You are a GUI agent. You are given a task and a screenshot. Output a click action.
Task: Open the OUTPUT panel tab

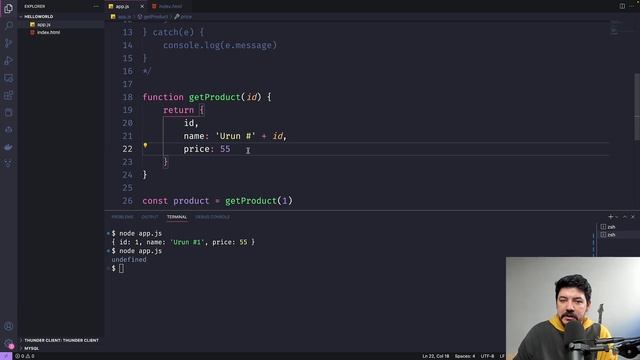pyautogui.click(x=149, y=217)
